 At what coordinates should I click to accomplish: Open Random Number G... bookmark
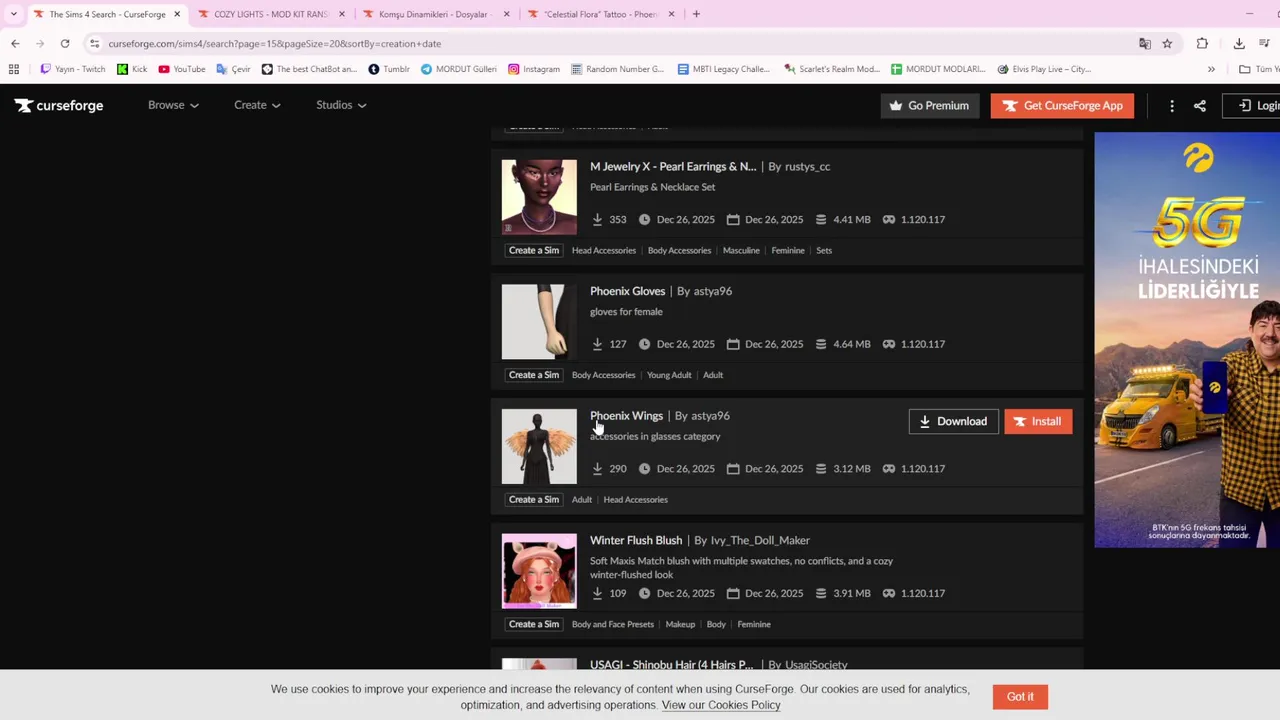(617, 69)
